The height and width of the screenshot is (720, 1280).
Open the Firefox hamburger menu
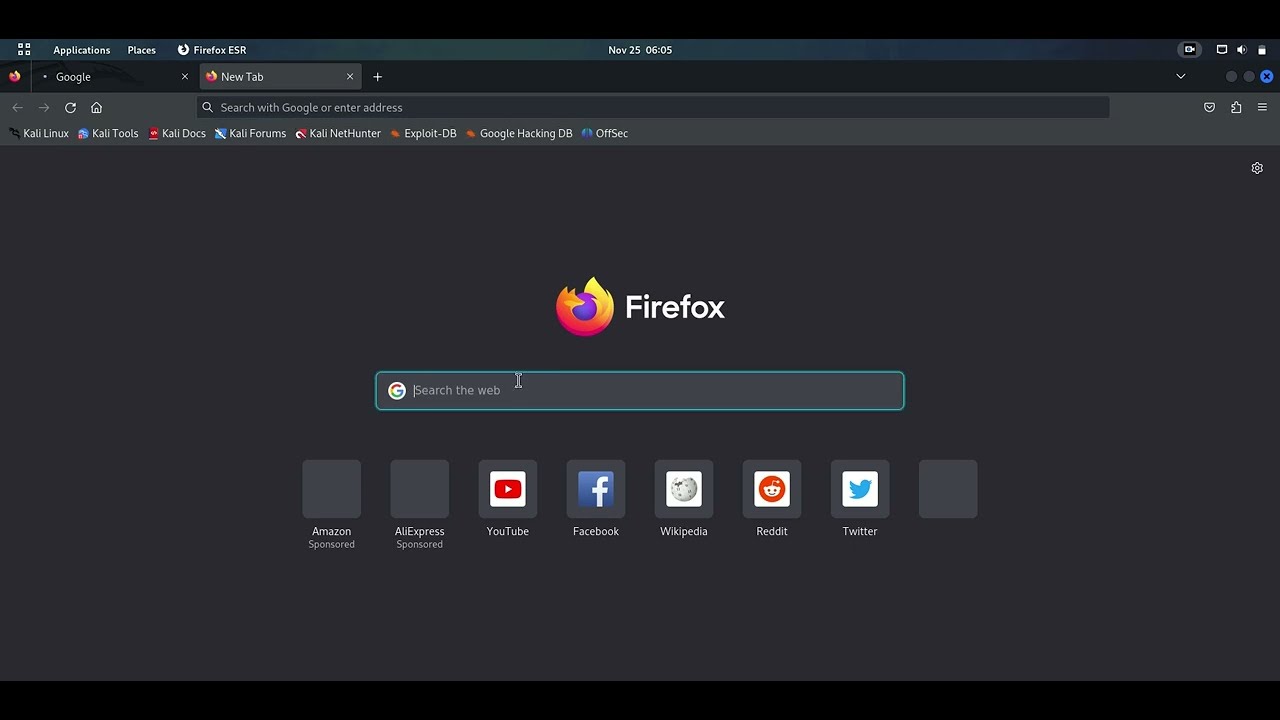click(1262, 107)
